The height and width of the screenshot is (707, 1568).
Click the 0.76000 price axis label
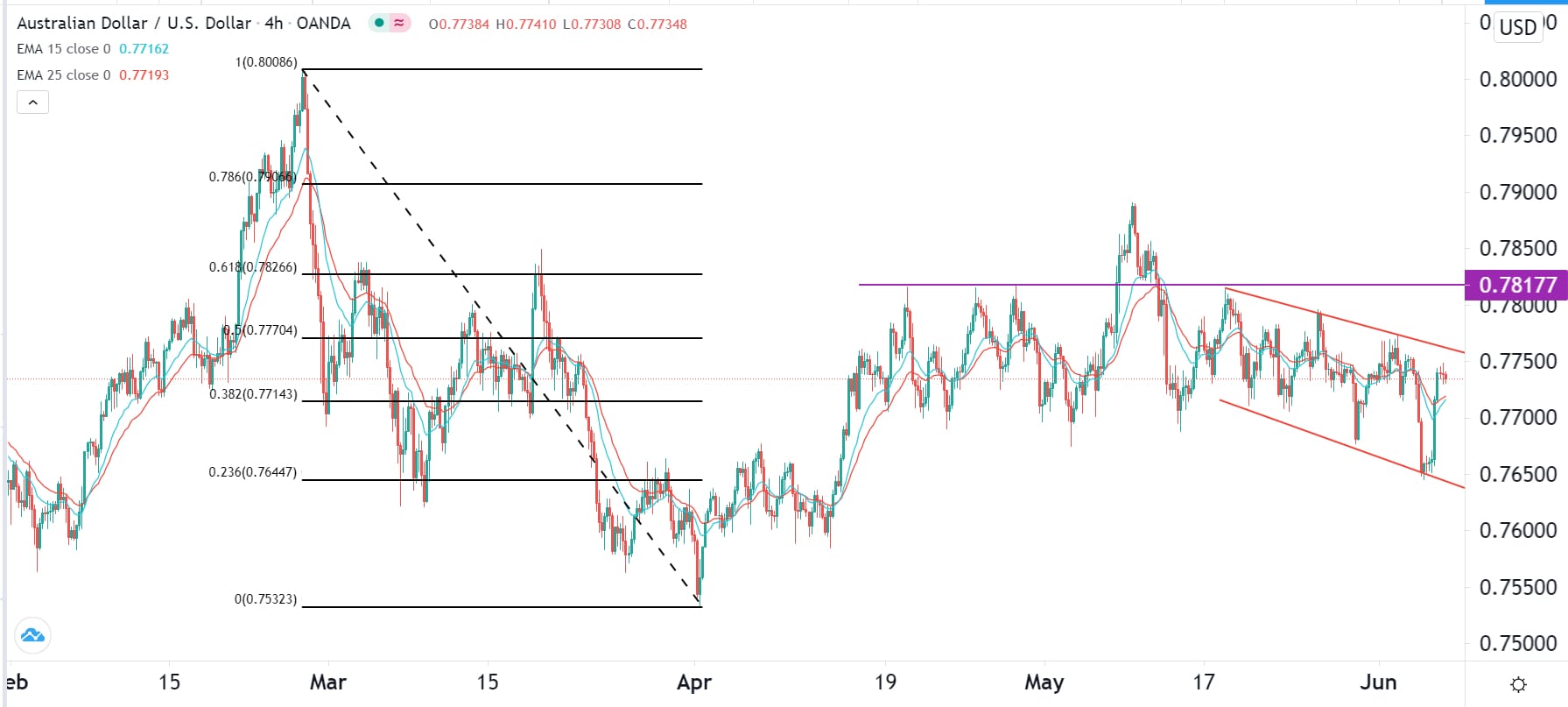[x=1518, y=531]
